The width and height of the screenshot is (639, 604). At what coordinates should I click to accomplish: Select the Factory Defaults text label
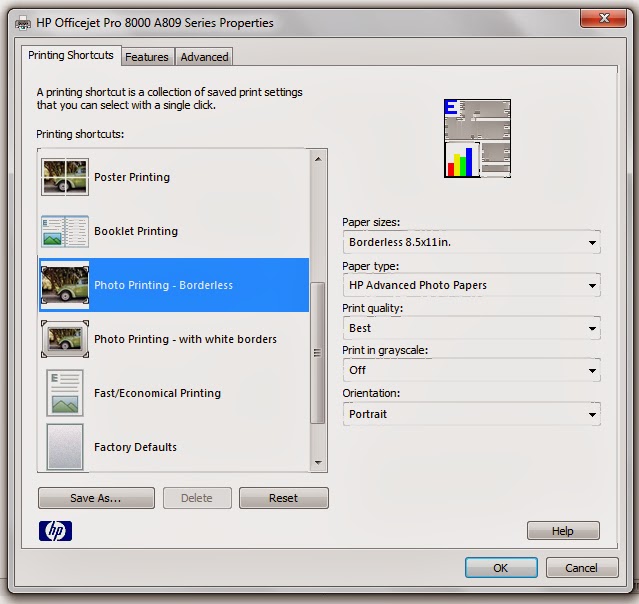coord(135,447)
